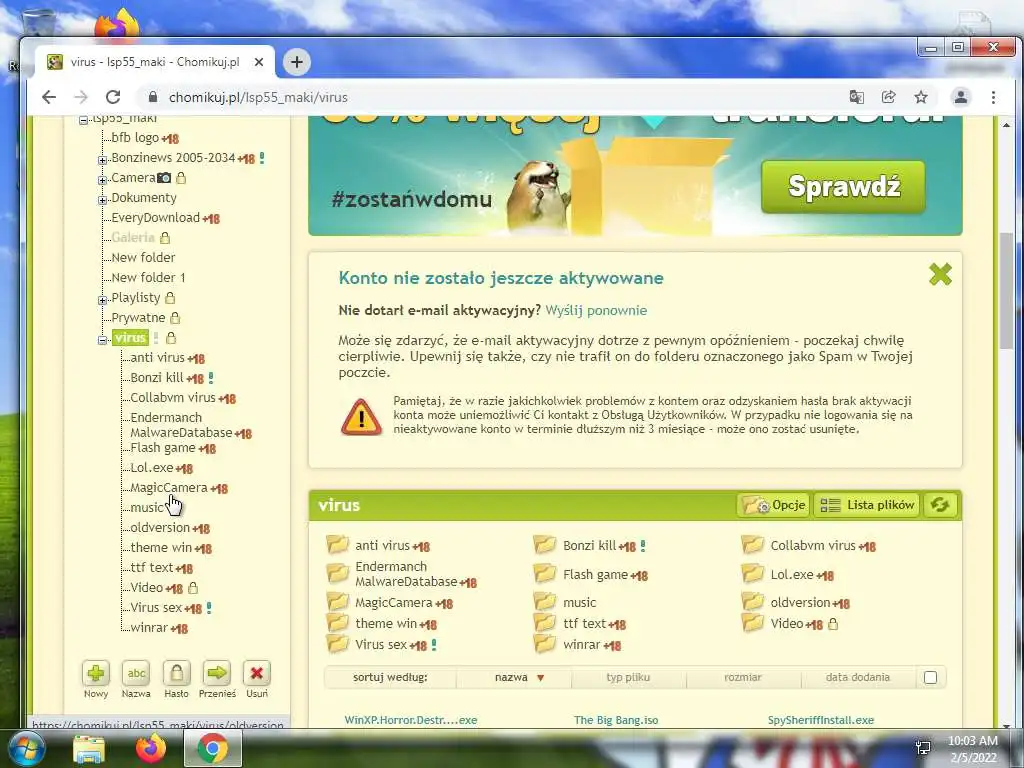1024x768 pixels.
Task: Select bfb logo in folder tree
Action: click(135, 138)
